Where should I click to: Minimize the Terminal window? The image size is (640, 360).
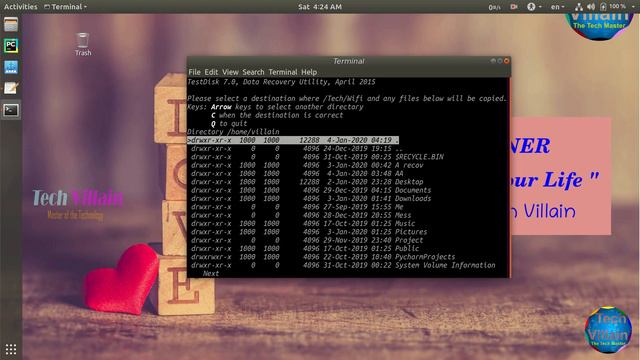point(493,61)
